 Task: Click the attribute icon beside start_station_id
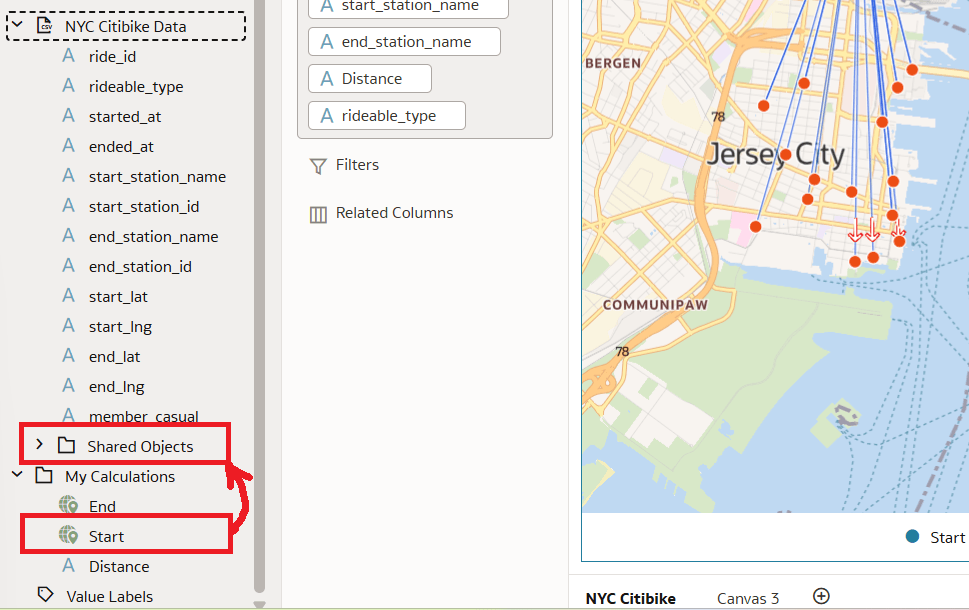pos(69,206)
